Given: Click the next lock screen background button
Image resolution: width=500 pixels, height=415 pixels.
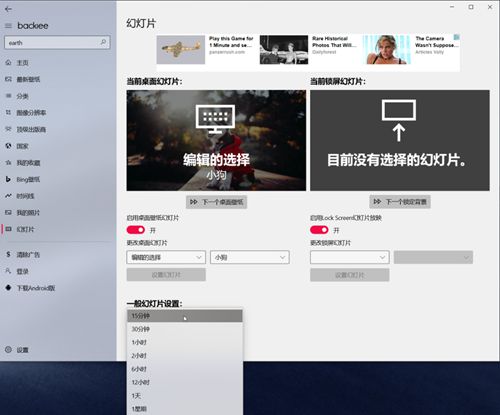Looking at the screenshot, I should [400, 202].
